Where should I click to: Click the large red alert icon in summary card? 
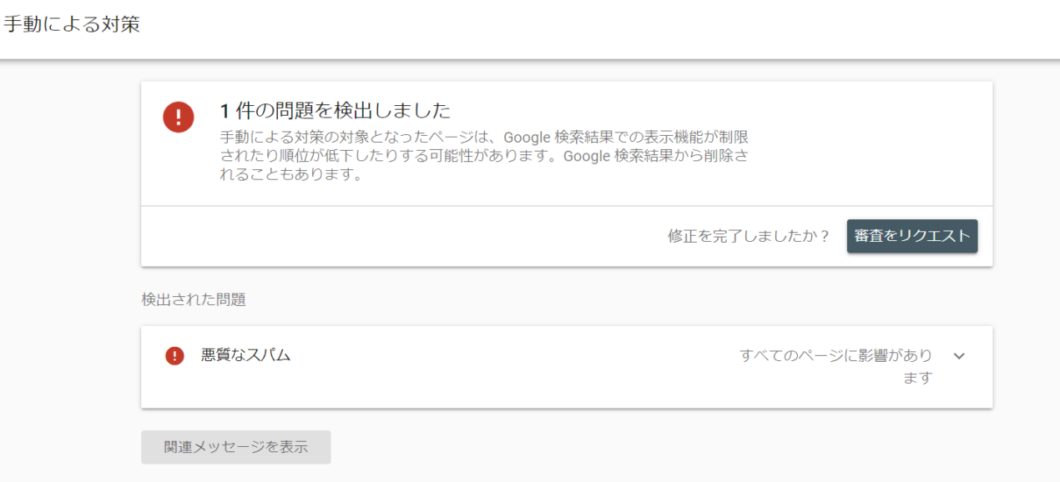click(178, 118)
